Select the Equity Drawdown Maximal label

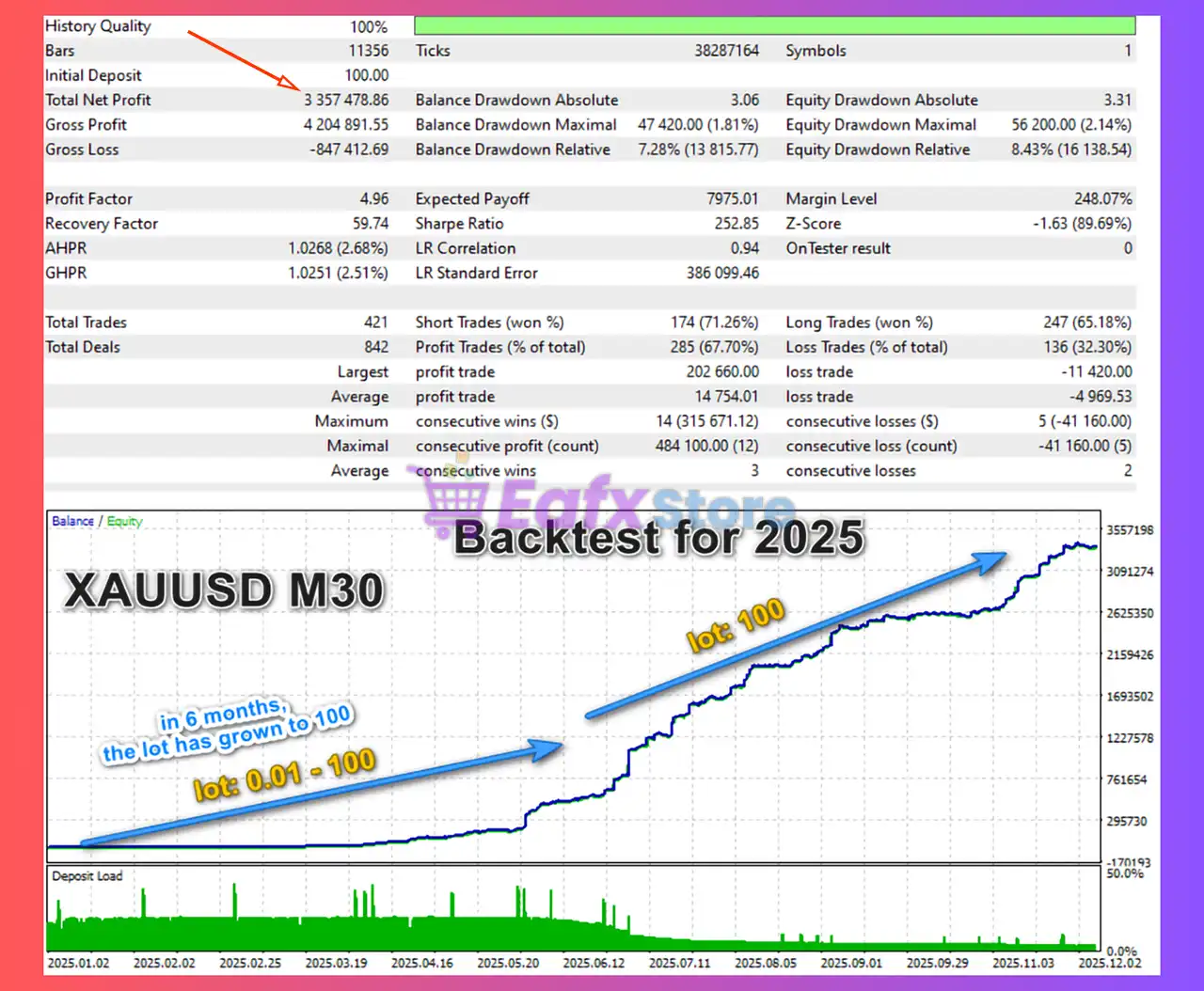click(880, 124)
